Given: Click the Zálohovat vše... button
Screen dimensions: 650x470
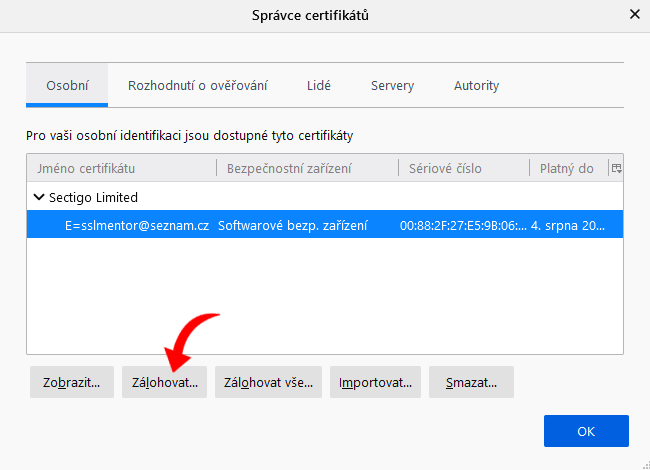Looking at the screenshot, I should 268,382.
